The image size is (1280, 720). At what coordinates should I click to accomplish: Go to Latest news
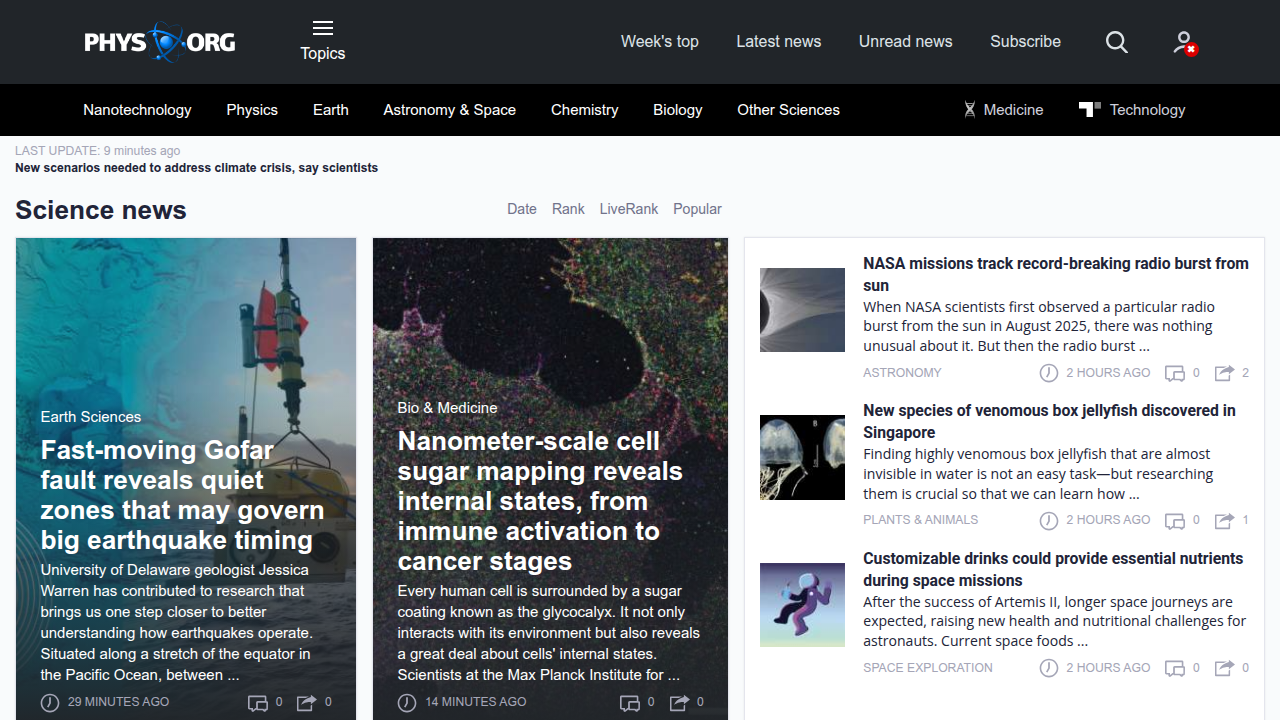[779, 41]
